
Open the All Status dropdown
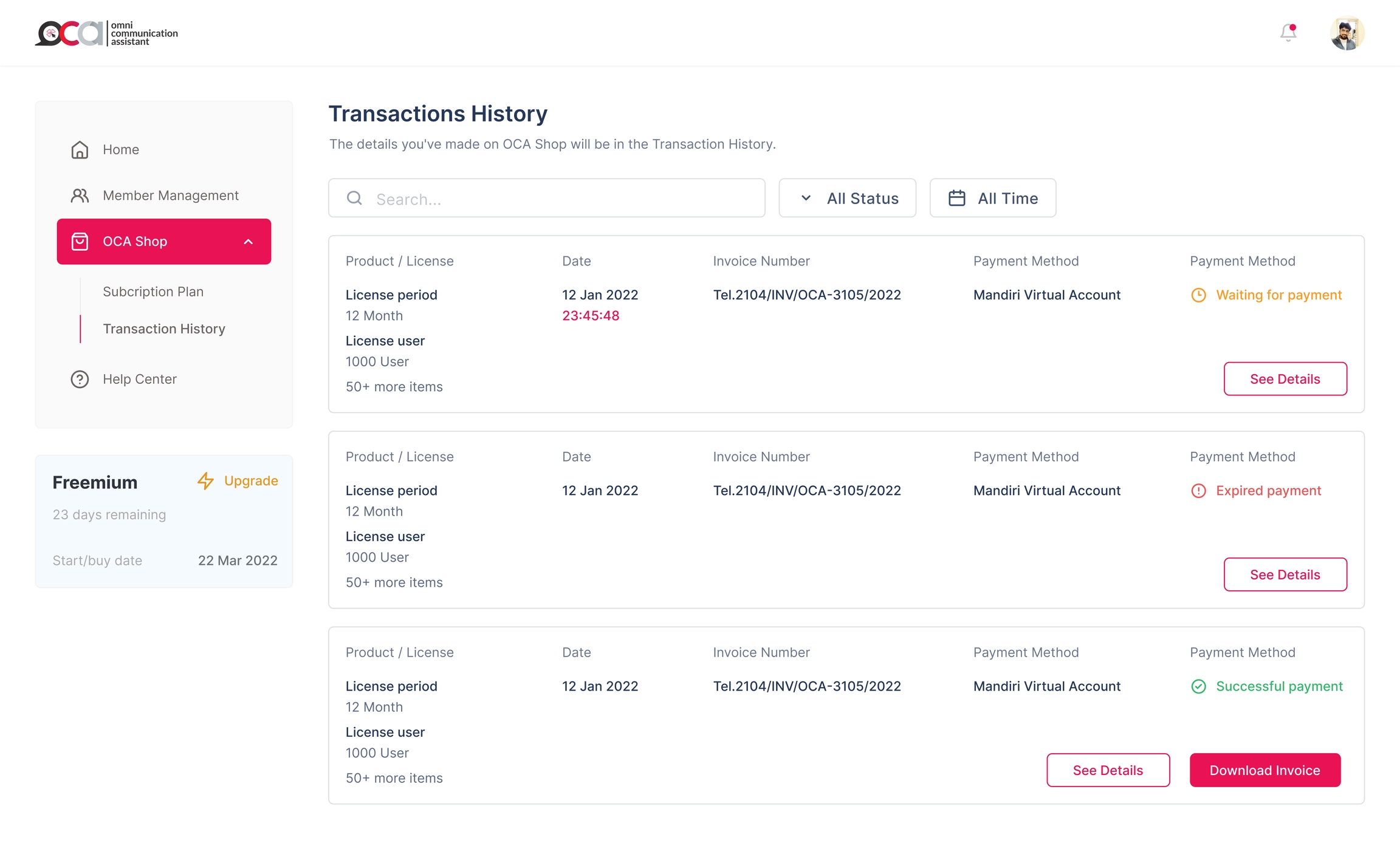[847, 199]
